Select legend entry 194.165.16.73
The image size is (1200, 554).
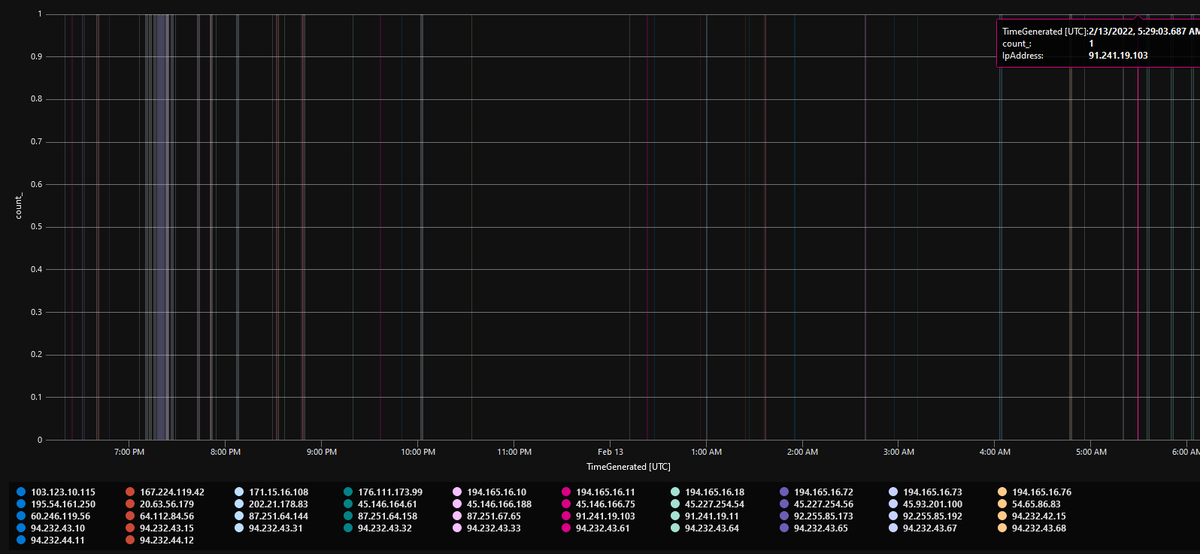925,492
